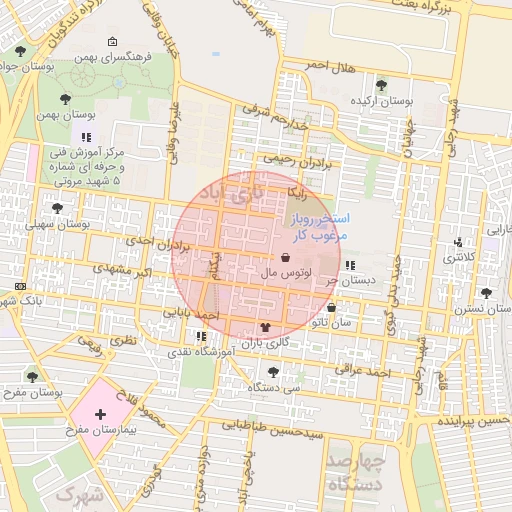Viewport: 512px width, 512px height.
Task: Select the رایکا place label
Action: [297, 193]
